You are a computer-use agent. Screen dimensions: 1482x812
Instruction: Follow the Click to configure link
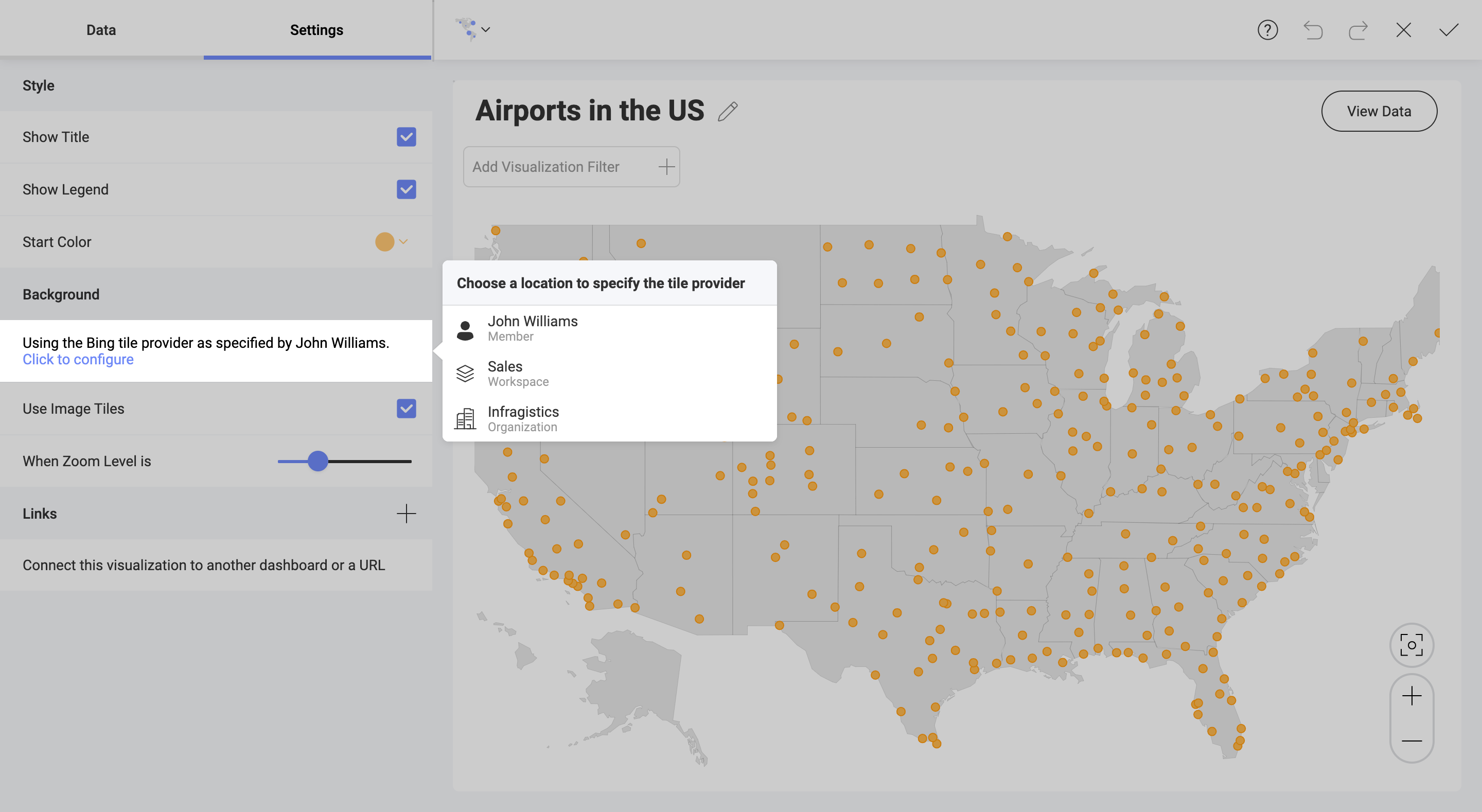pyautogui.click(x=78, y=360)
